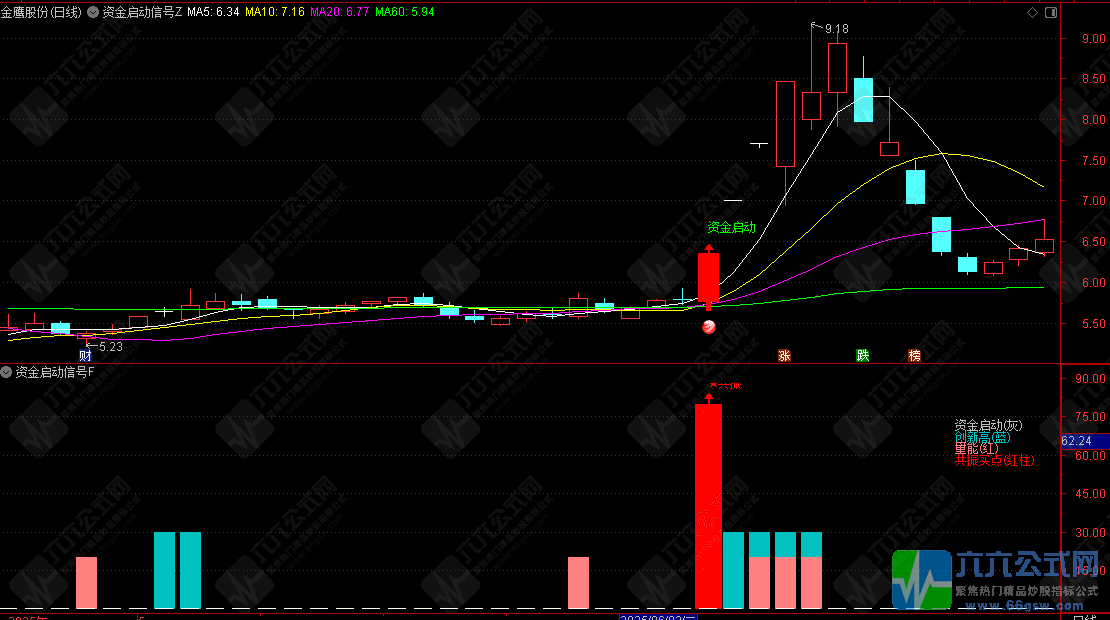Click the 共振买点(红柱) legend entry
This screenshot has width=1110, height=620.
click(x=995, y=461)
